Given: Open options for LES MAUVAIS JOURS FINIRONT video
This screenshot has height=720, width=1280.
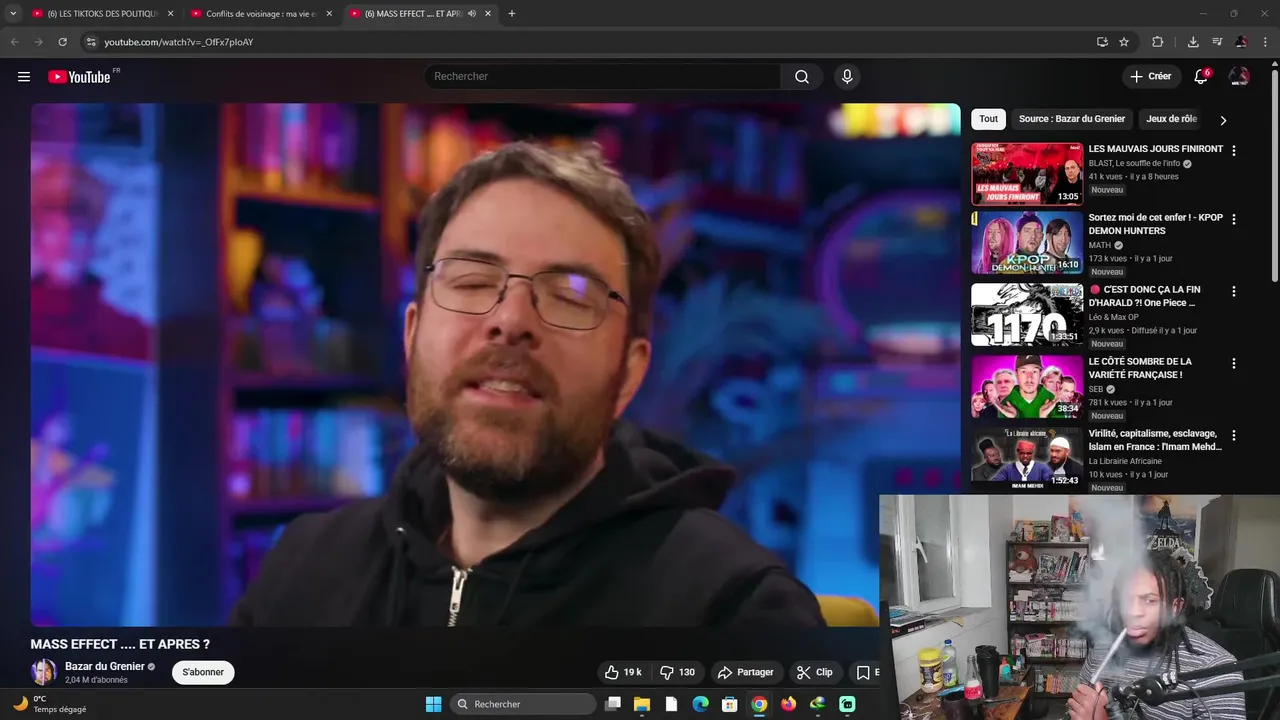Looking at the screenshot, I should pos(1233,151).
